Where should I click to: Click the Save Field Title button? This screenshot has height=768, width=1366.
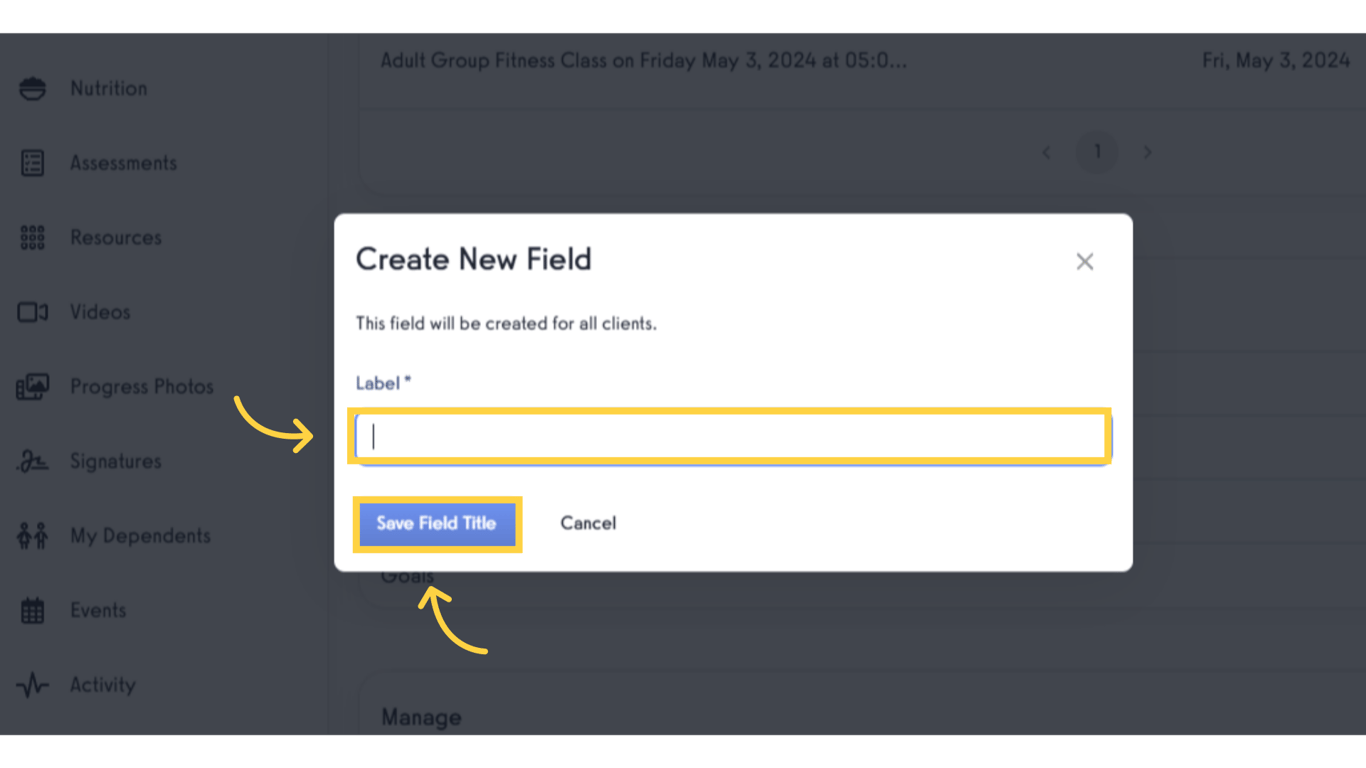tap(437, 523)
